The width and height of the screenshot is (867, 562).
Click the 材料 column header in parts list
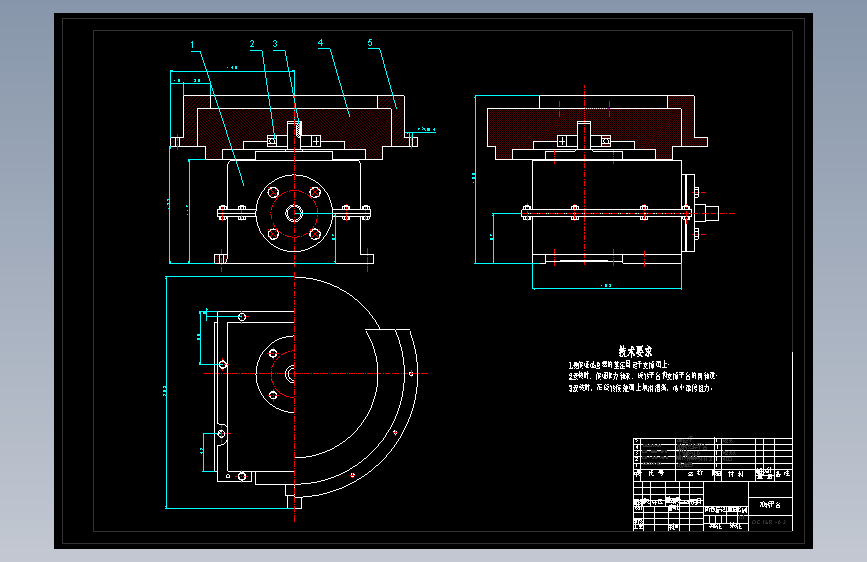pyautogui.click(x=735, y=474)
